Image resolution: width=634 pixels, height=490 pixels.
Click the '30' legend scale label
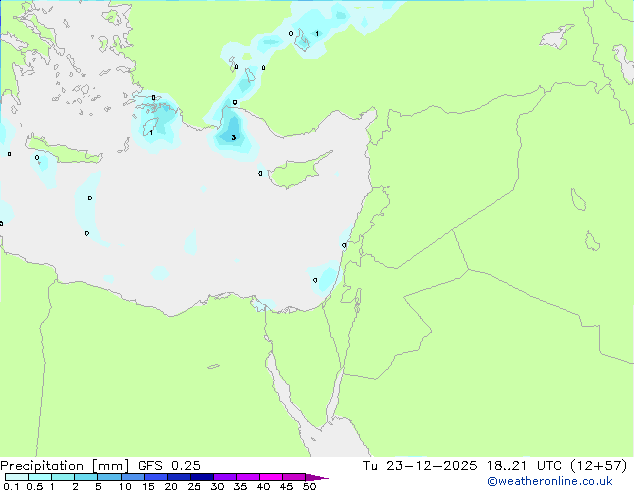[x=217, y=486]
